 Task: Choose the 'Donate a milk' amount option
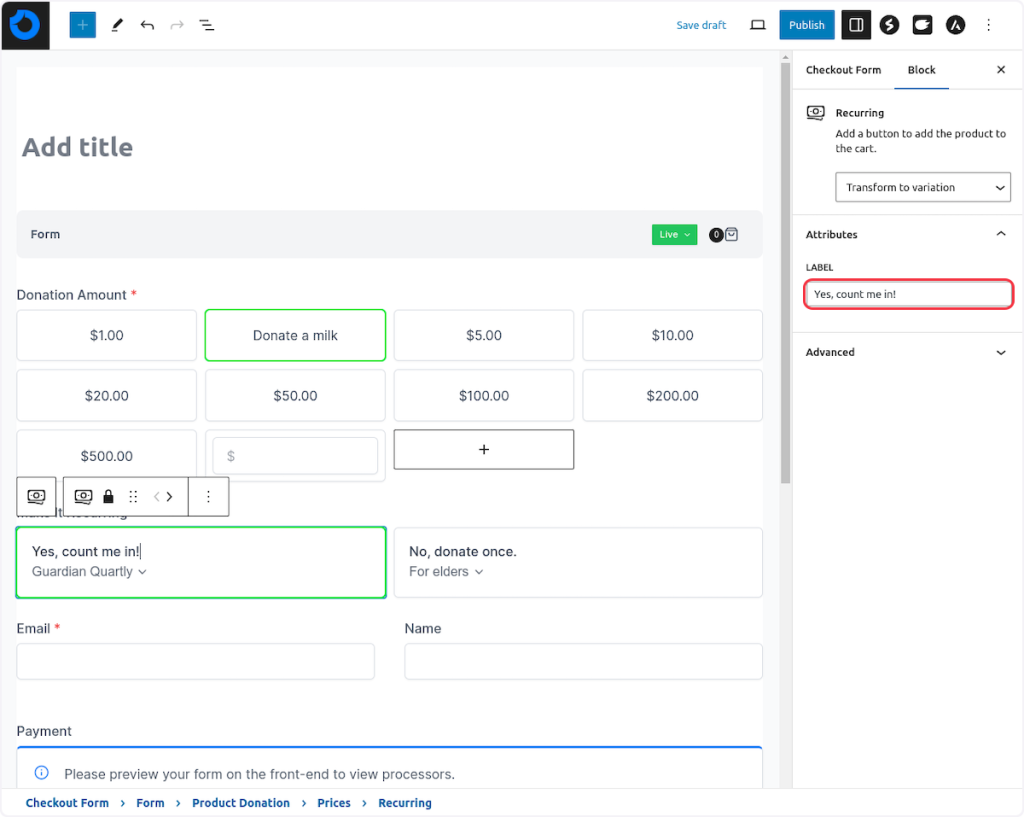click(295, 335)
